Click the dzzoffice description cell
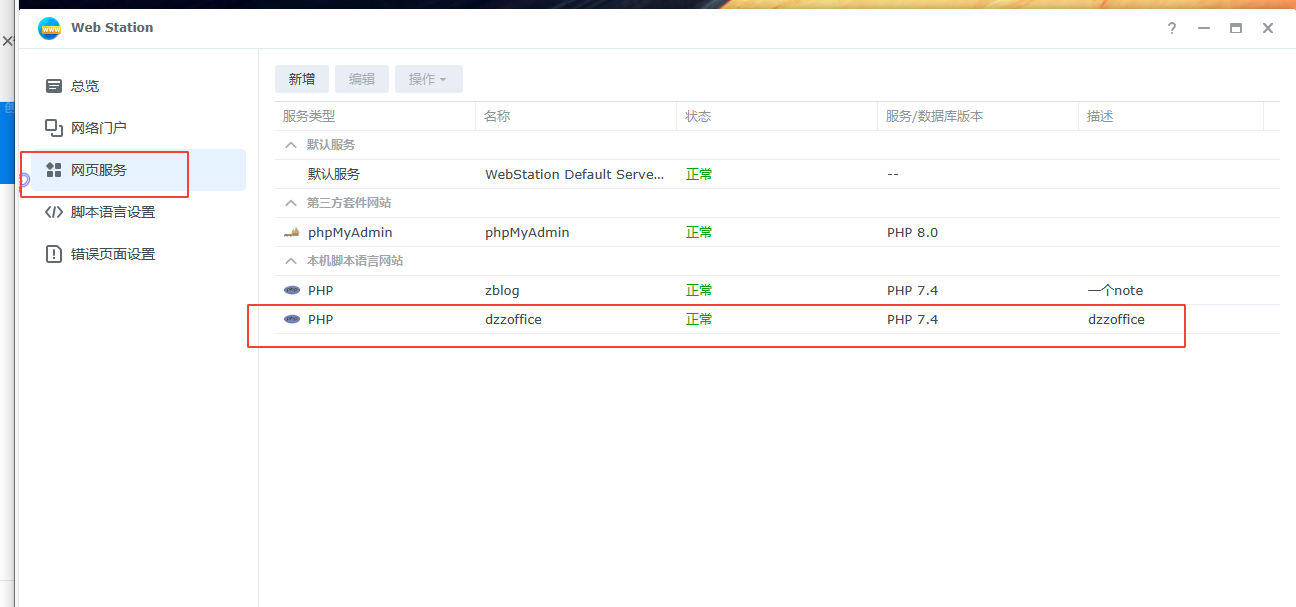This screenshot has height=607, width=1296. pos(1116,319)
